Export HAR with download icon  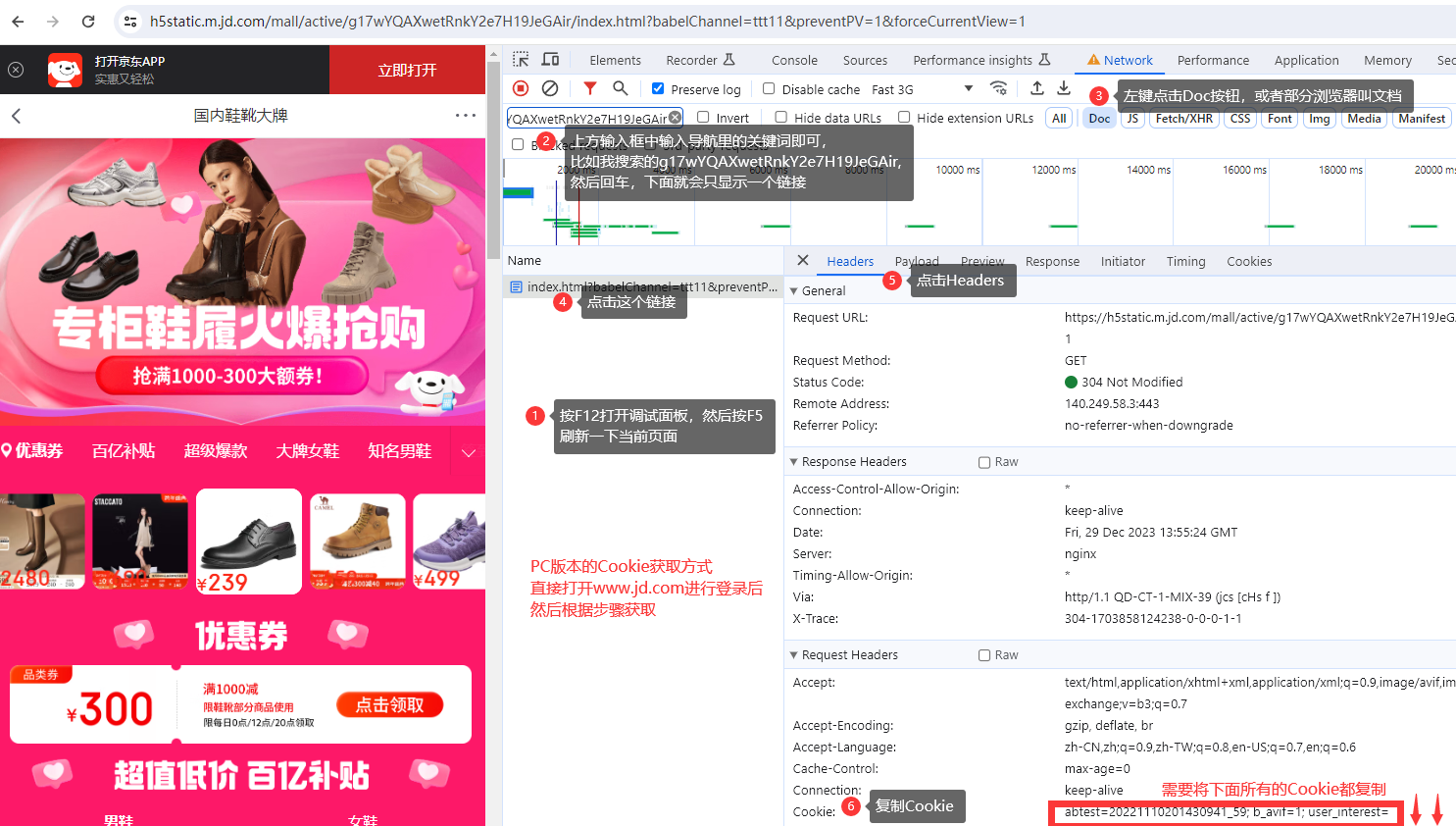(x=1064, y=88)
